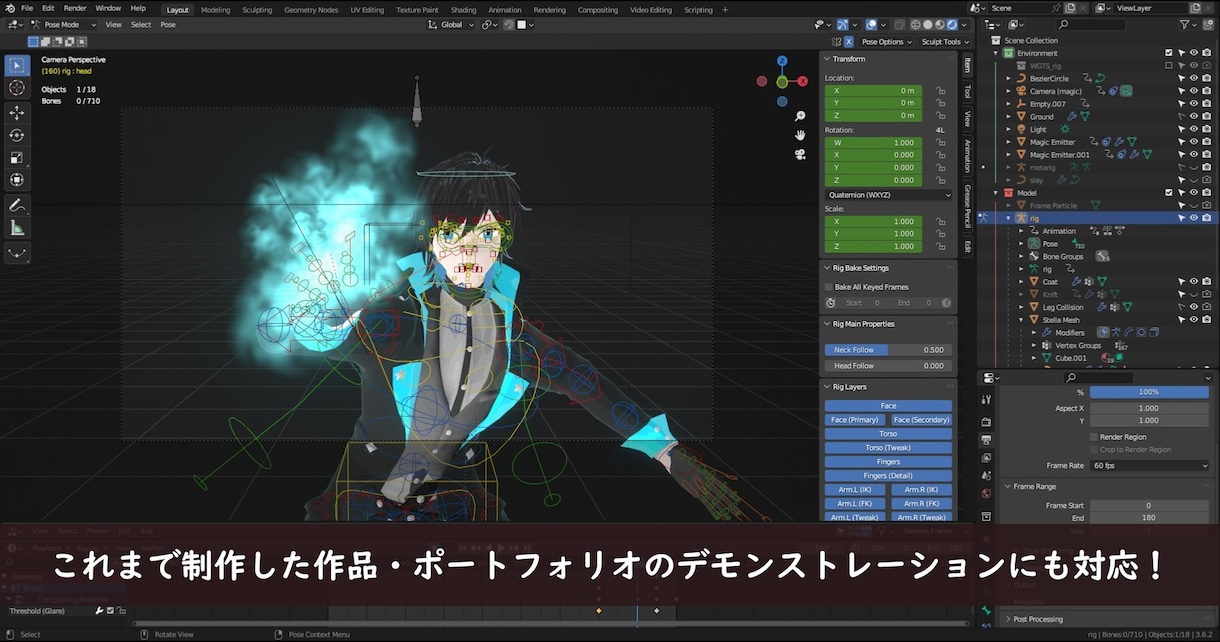The width and height of the screenshot is (1220, 642).
Task: Click the outliner filter funnel icon
Action: pyautogui.click(x=1186, y=24)
